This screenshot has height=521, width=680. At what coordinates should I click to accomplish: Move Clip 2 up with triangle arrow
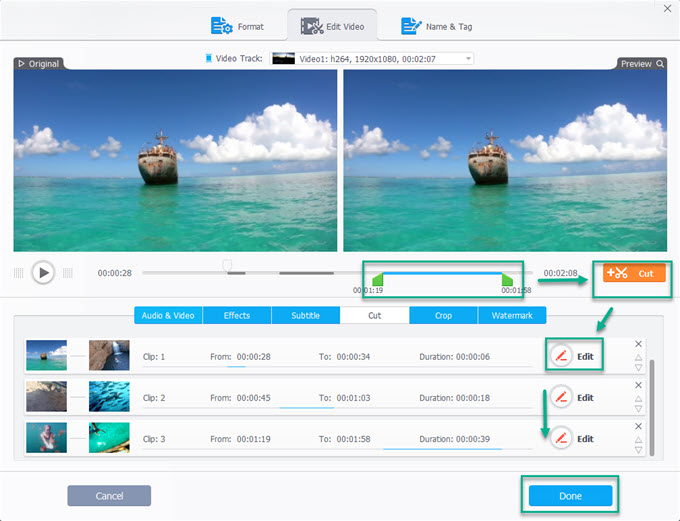[638, 399]
